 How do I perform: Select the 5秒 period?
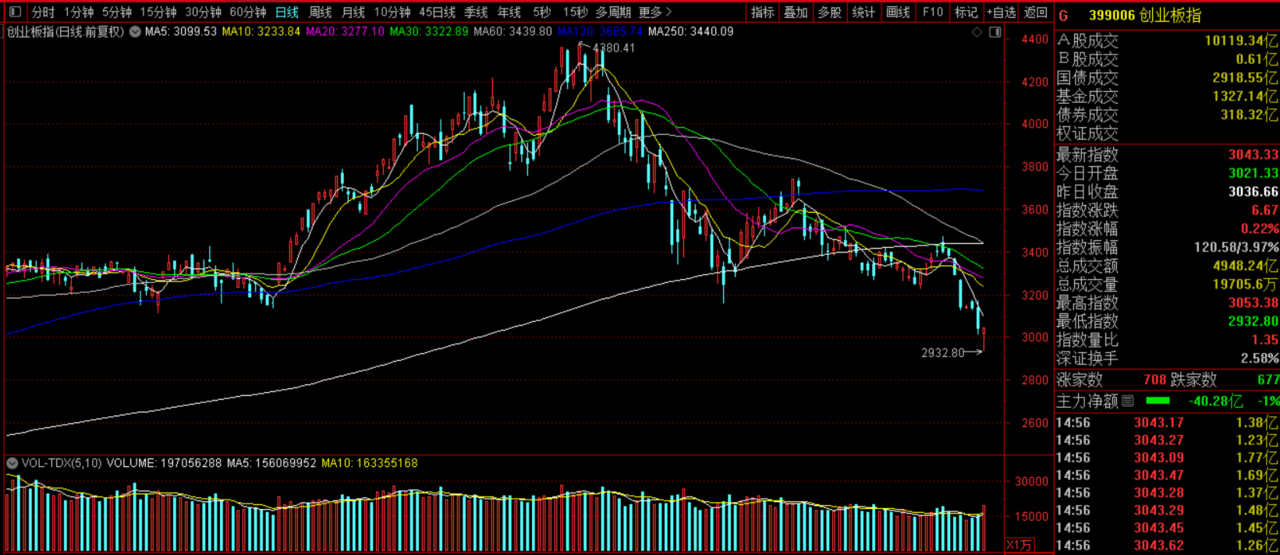coord(541,13)
